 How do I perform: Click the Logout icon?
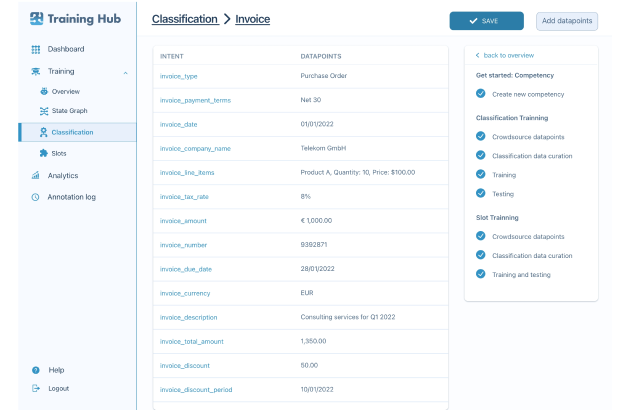pos(36,388)
